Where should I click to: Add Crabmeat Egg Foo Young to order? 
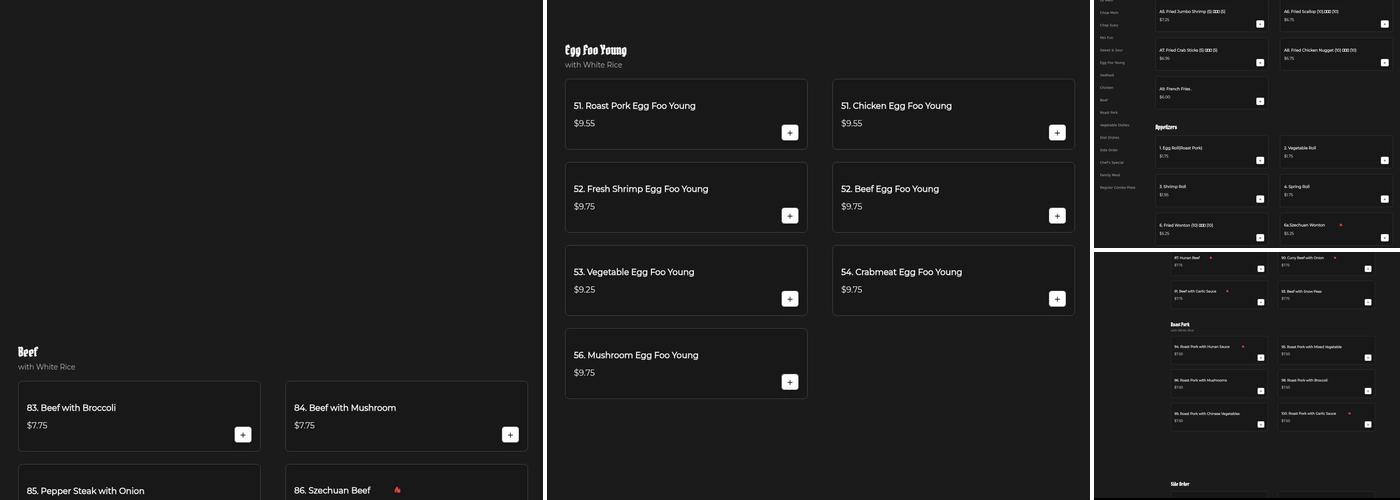point(1057,298)
